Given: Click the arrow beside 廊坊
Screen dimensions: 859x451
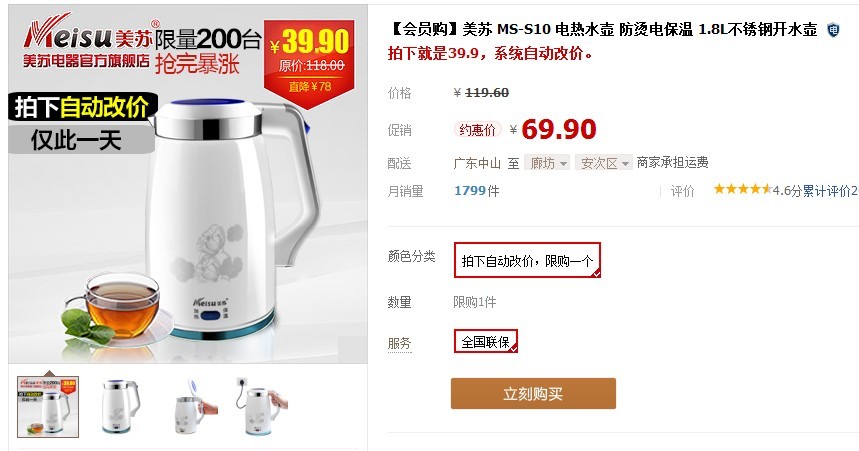Looking at the screenshot, I should (563, 163).
